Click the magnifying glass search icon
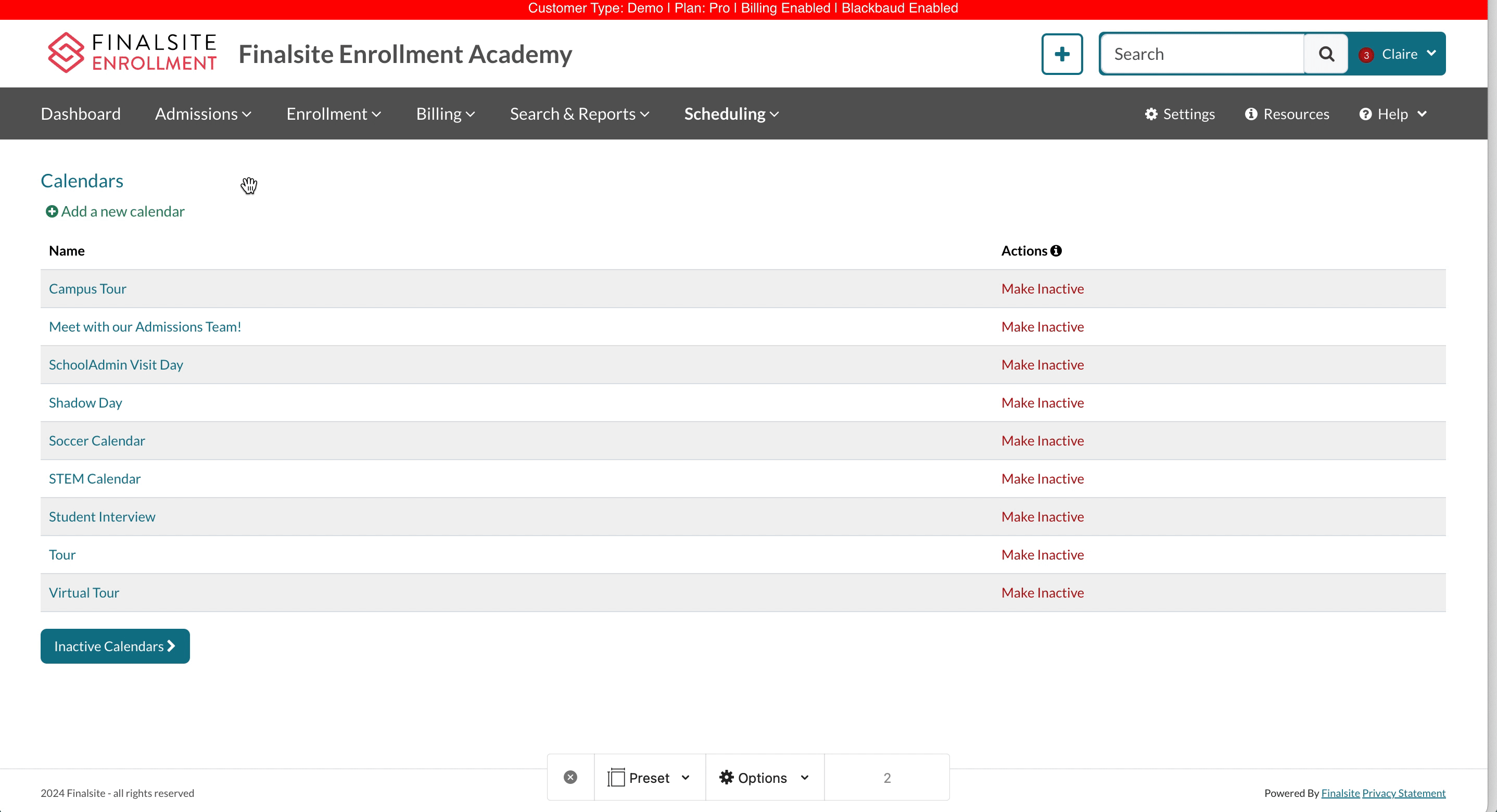 pyautogui.click(x=1326, y=54)
